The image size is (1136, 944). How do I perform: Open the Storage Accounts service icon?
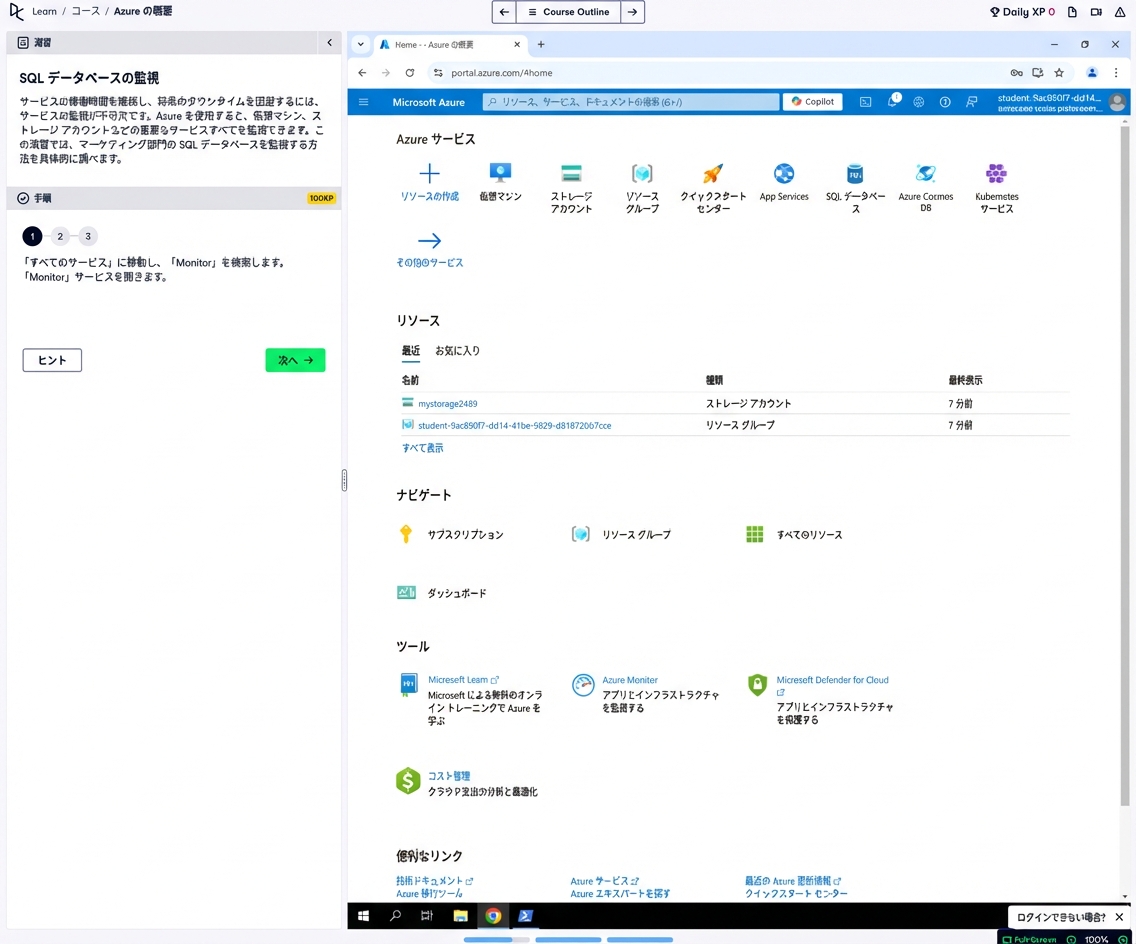coord(571,173)
